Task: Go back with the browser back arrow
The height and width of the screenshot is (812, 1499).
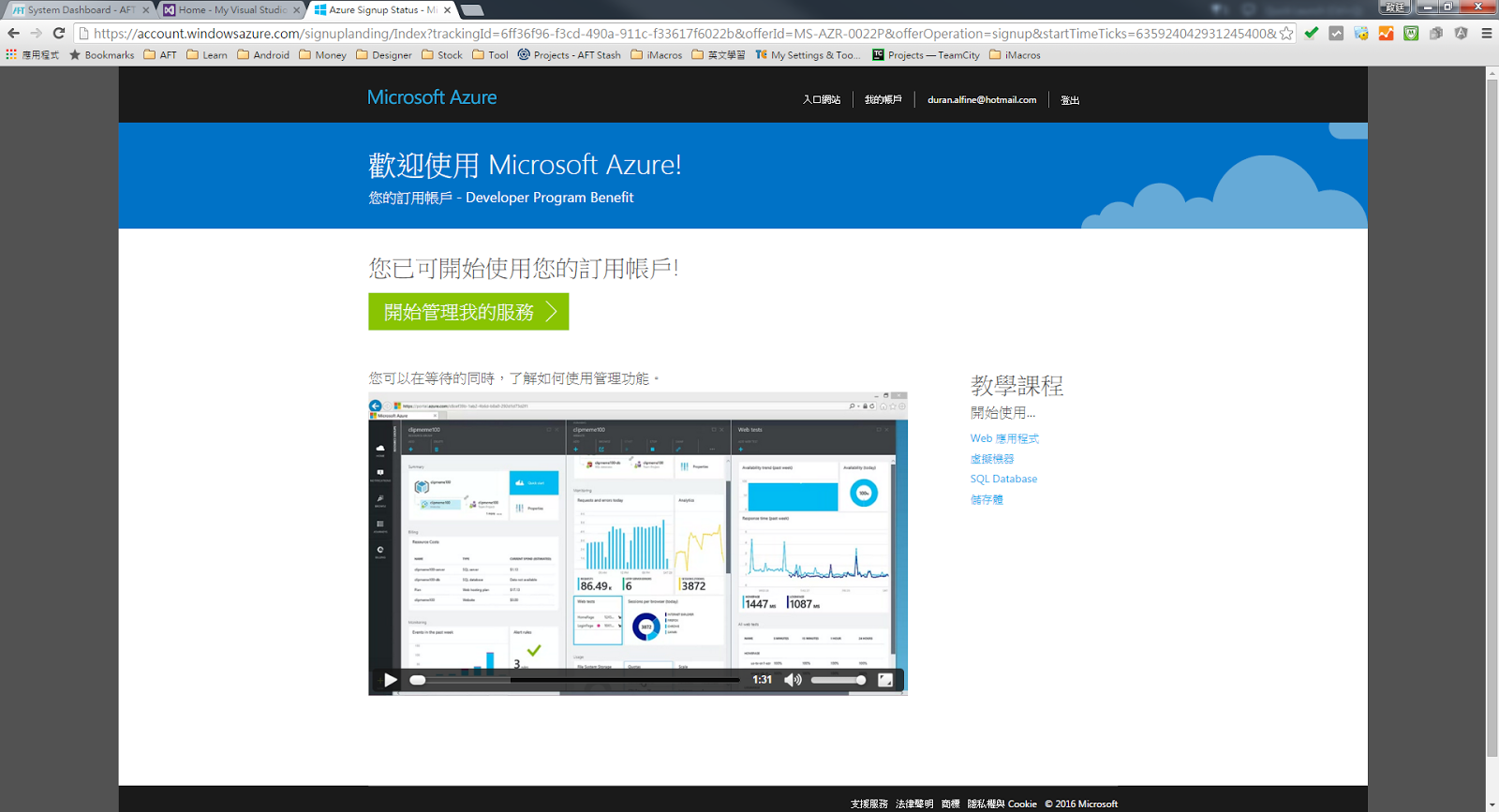Action: pos(13,33)
